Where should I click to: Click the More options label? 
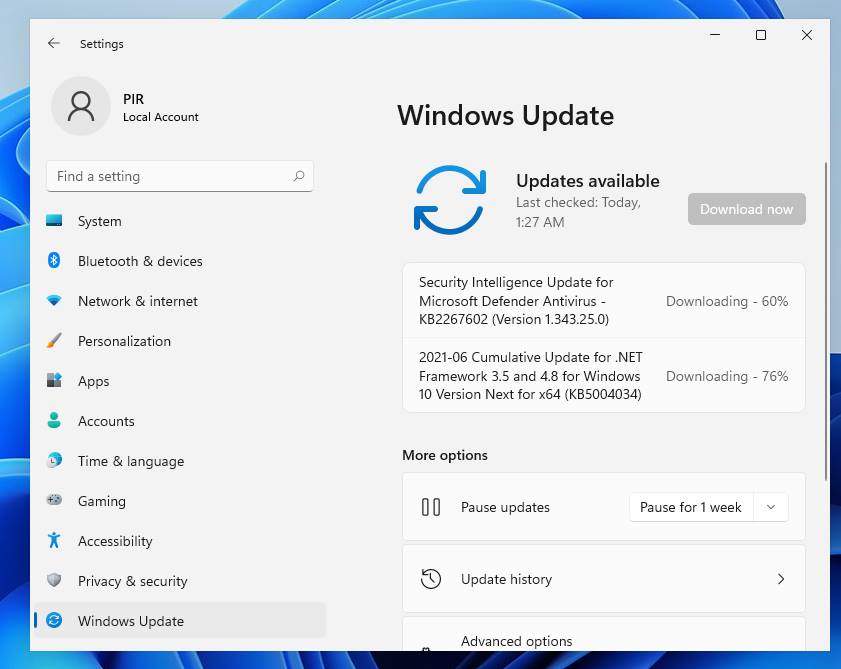tap(445, 455)
